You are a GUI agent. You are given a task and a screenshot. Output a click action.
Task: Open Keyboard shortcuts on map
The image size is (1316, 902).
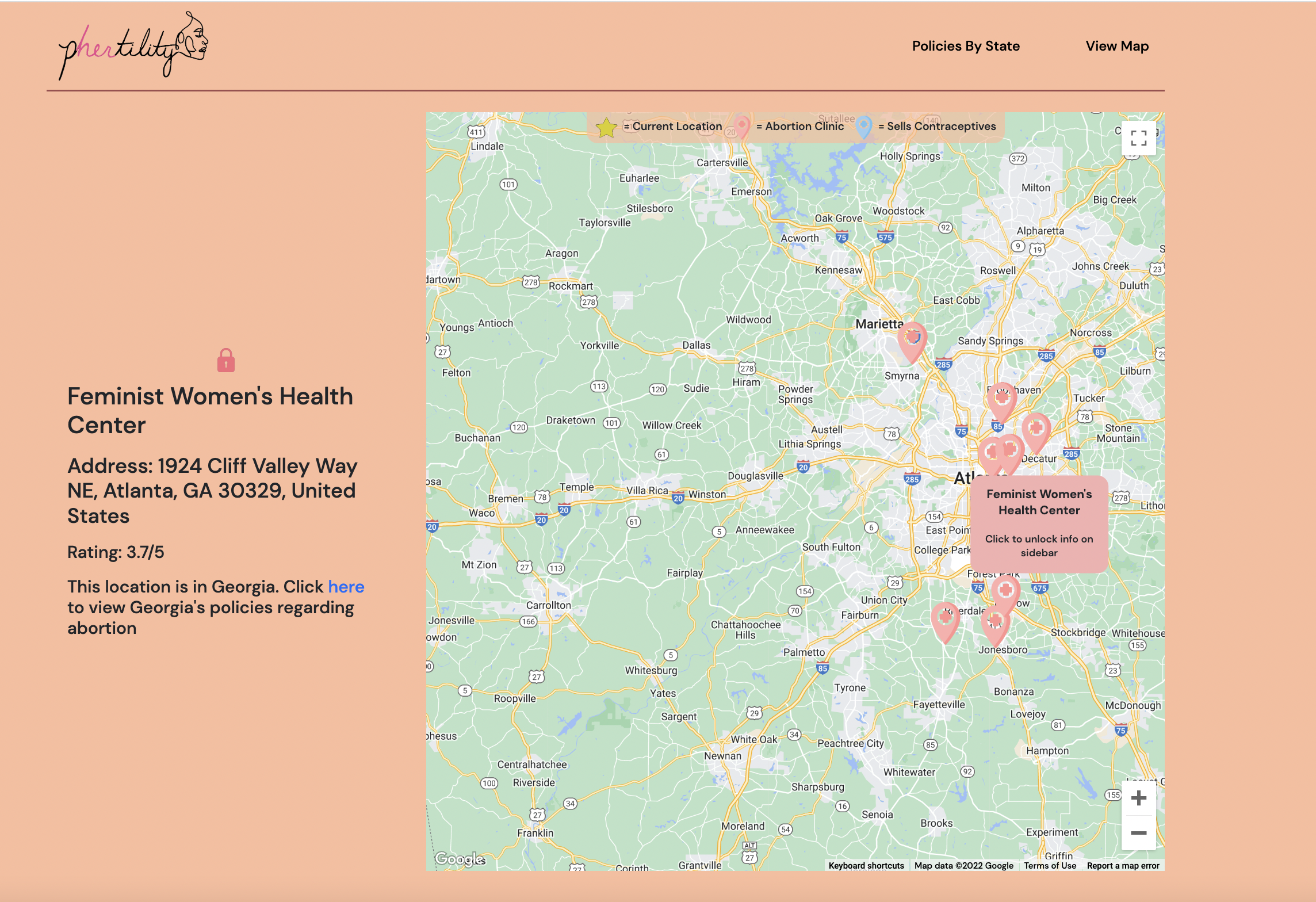click(x=866, y=866)
